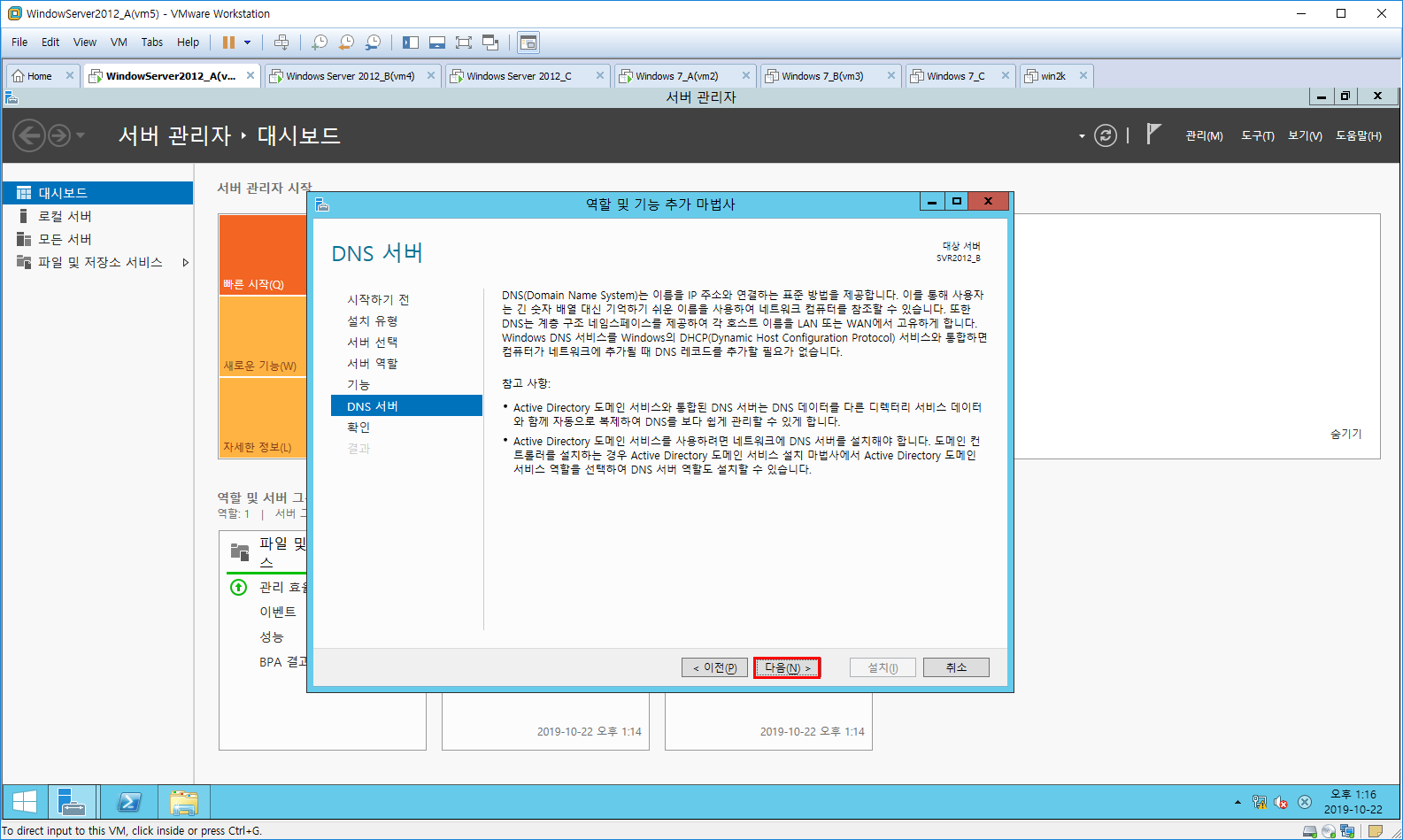The image size is (1403, 840).
Task: Click the console view toolbar icon
Action: pos(528,42)
